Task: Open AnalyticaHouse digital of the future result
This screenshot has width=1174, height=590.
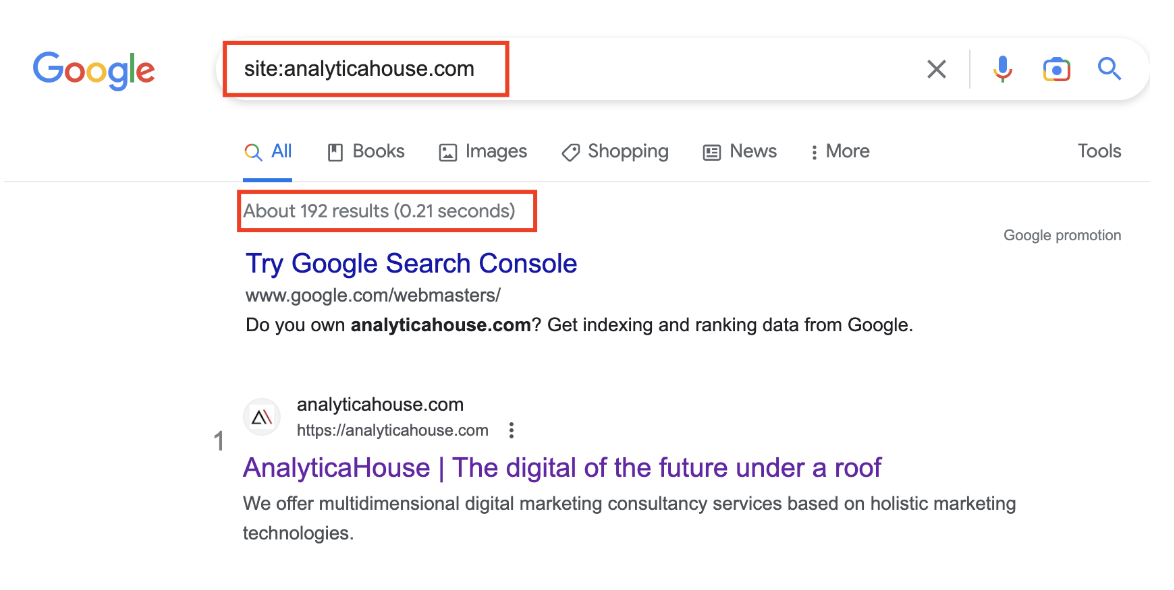Action: (562, 468)
